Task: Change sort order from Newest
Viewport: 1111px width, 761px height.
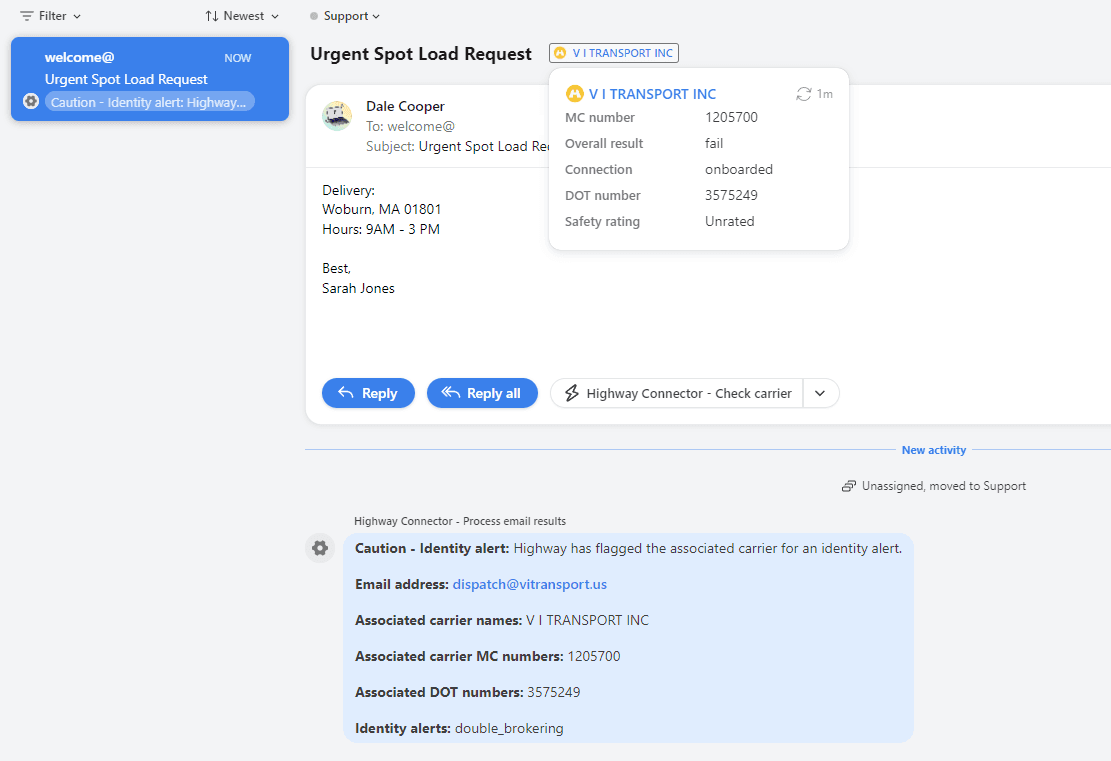Action: point(242,16)
